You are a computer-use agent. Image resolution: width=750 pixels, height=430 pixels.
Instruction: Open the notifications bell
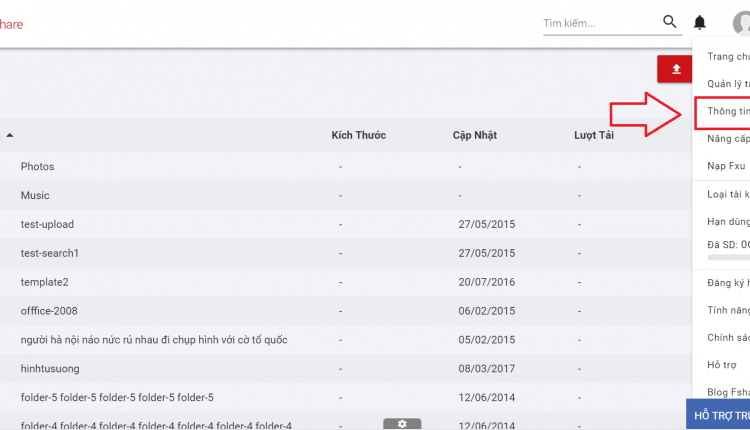pyautogui.click(x=700, y=22)
